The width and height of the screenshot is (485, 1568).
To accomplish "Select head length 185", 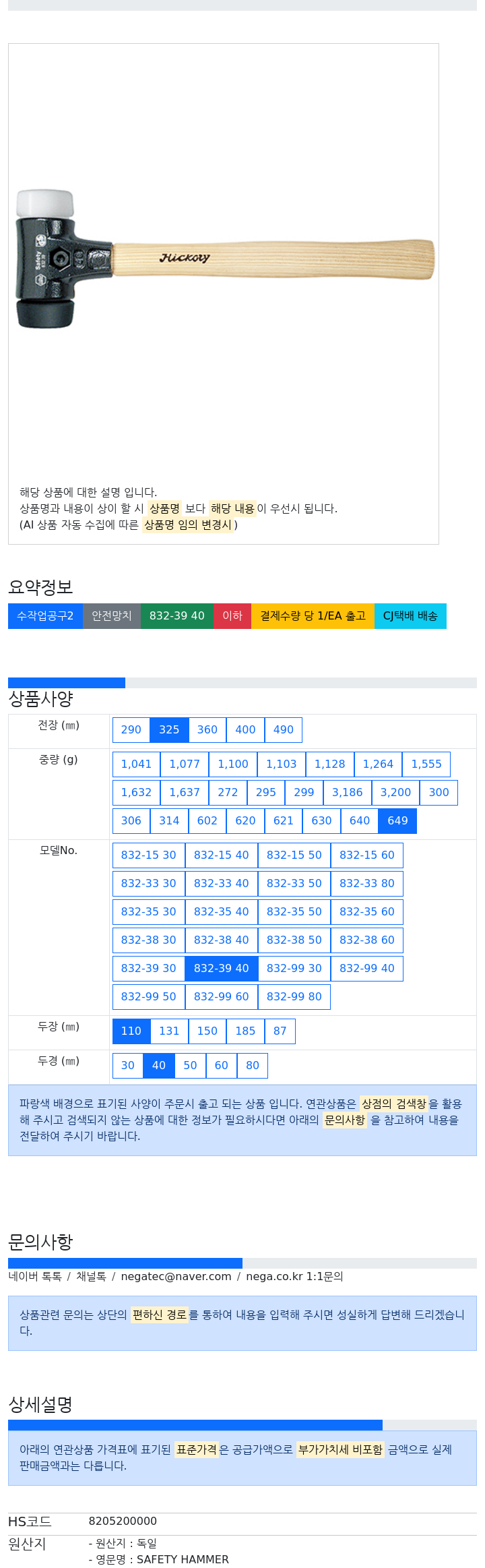I will [245, 1031].
